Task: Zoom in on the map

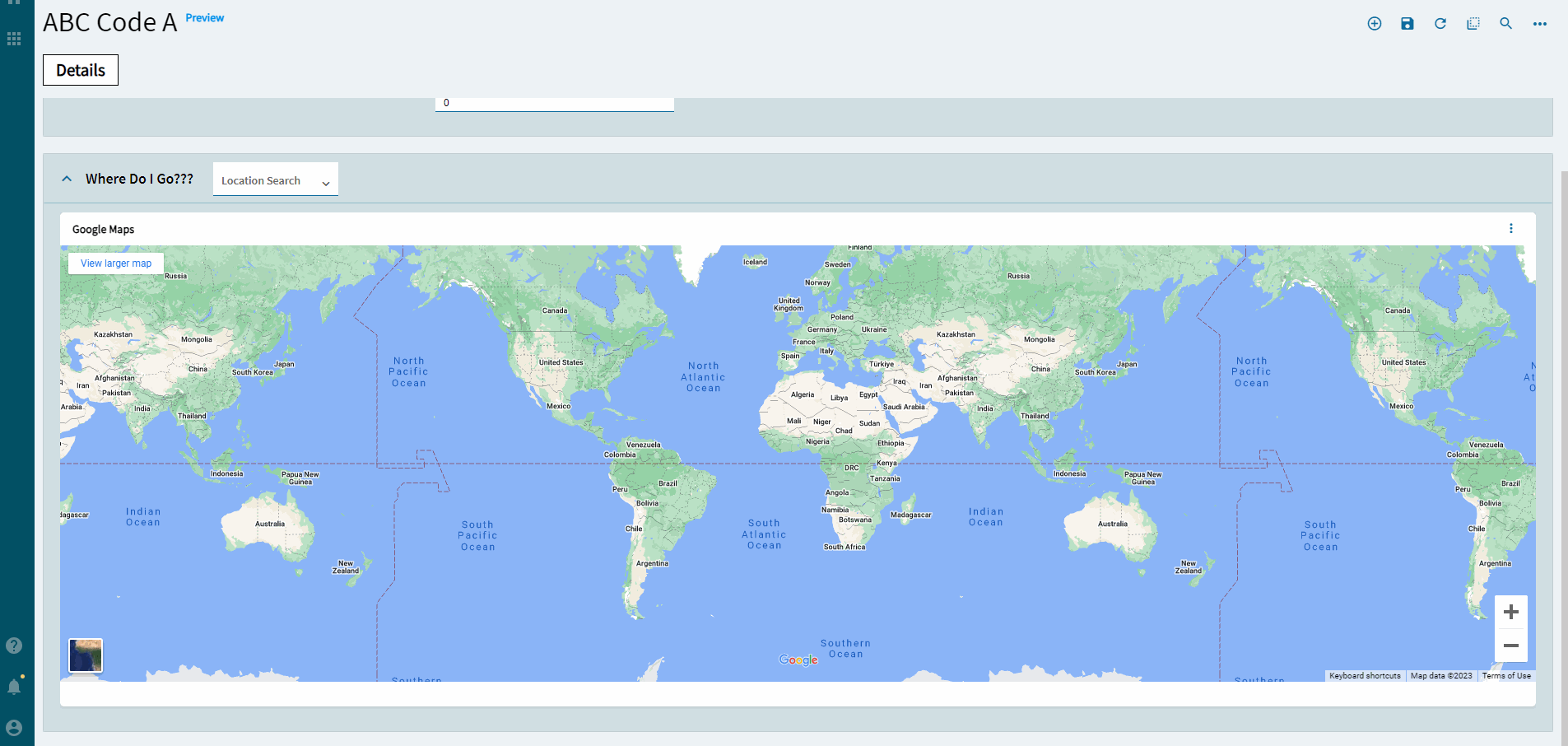Action: (1511, 612)
